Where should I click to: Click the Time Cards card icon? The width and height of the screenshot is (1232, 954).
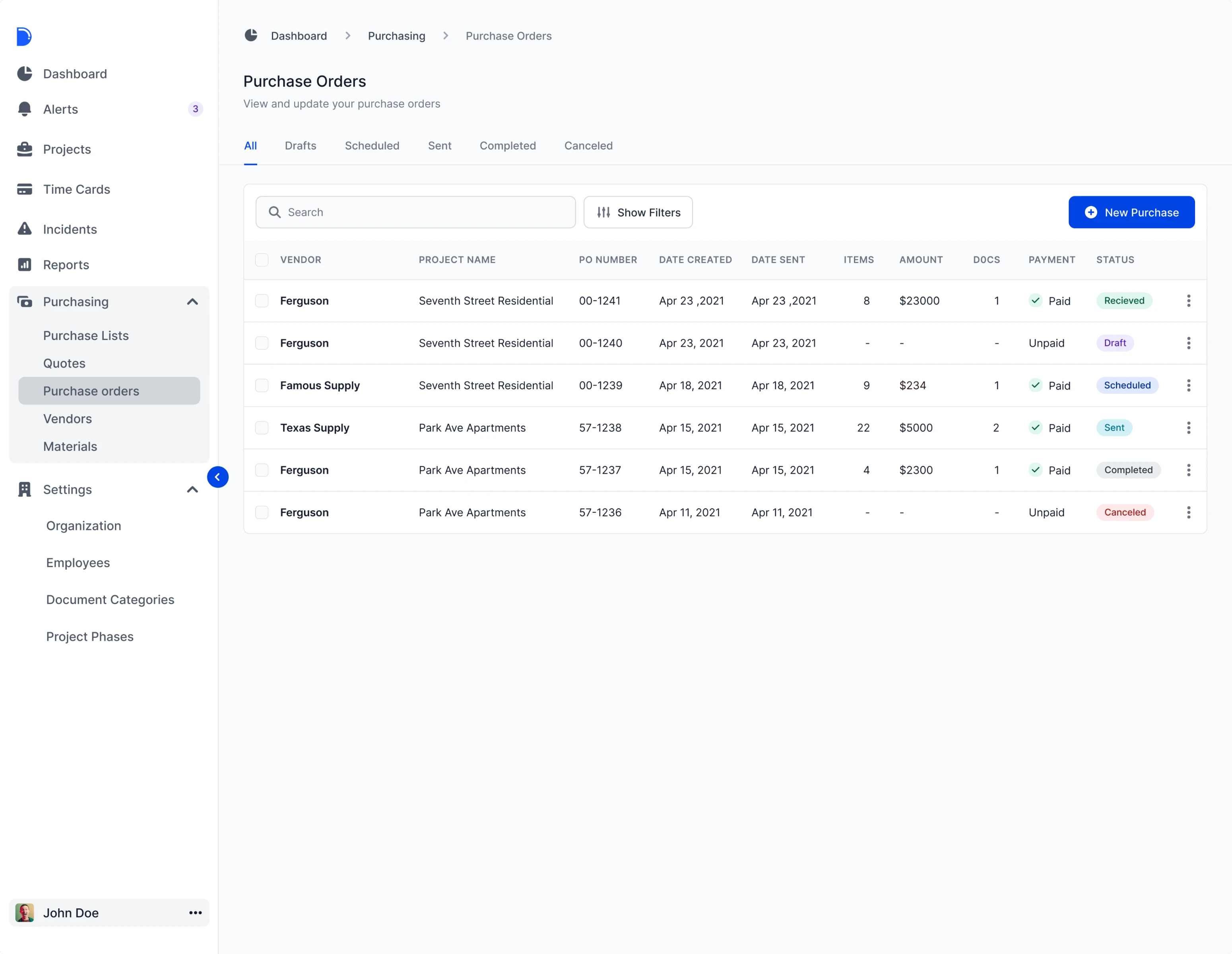click(x=24, y=189)
